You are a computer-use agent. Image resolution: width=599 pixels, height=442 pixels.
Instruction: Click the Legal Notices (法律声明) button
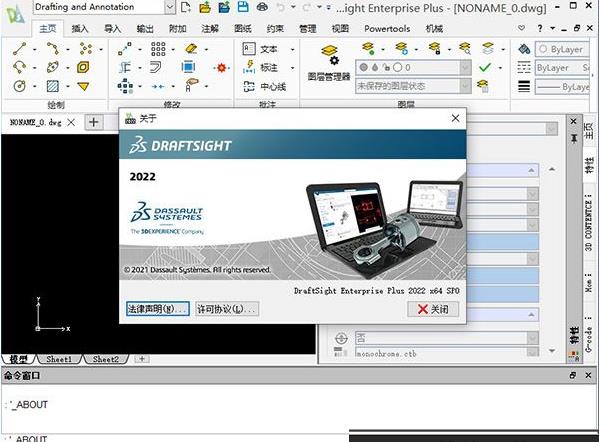pyautogui.click(x=157, y=309)
